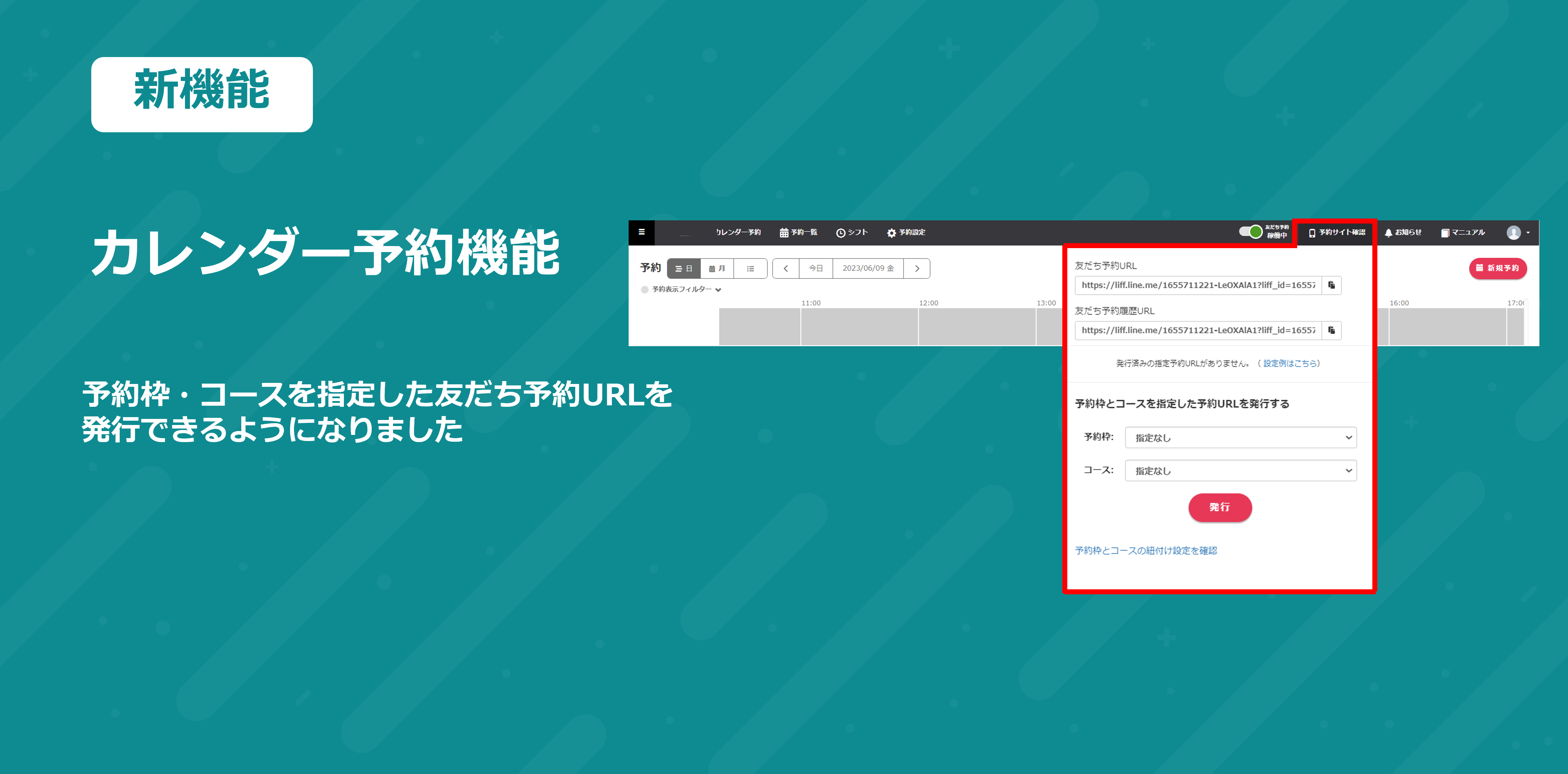Open the シフト menu item
Viewport: 1568px width, 774px height.
[852, 232]
